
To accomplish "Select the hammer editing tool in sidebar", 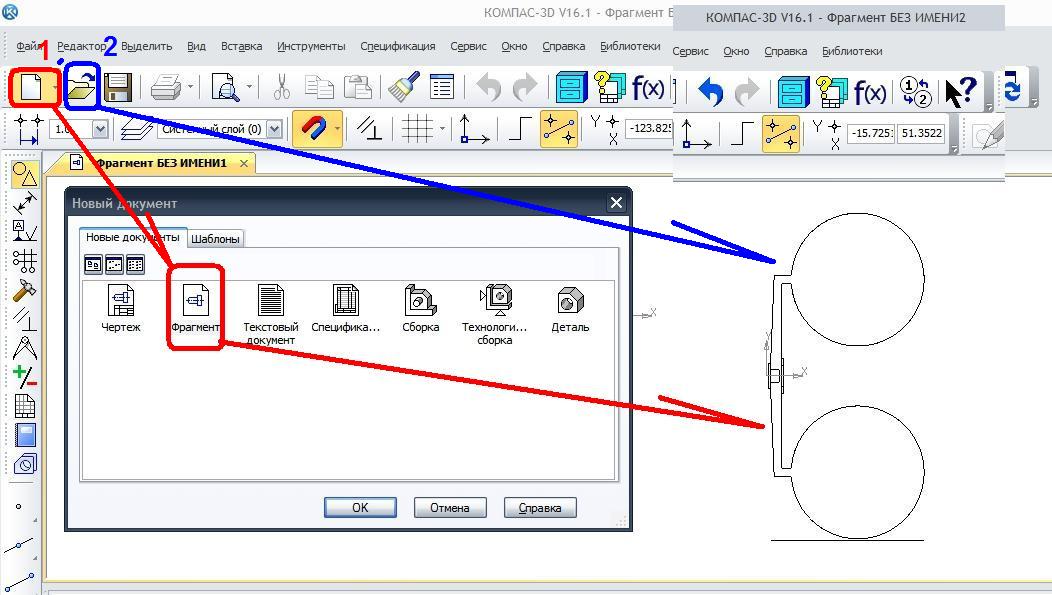I will click(25, 290).
